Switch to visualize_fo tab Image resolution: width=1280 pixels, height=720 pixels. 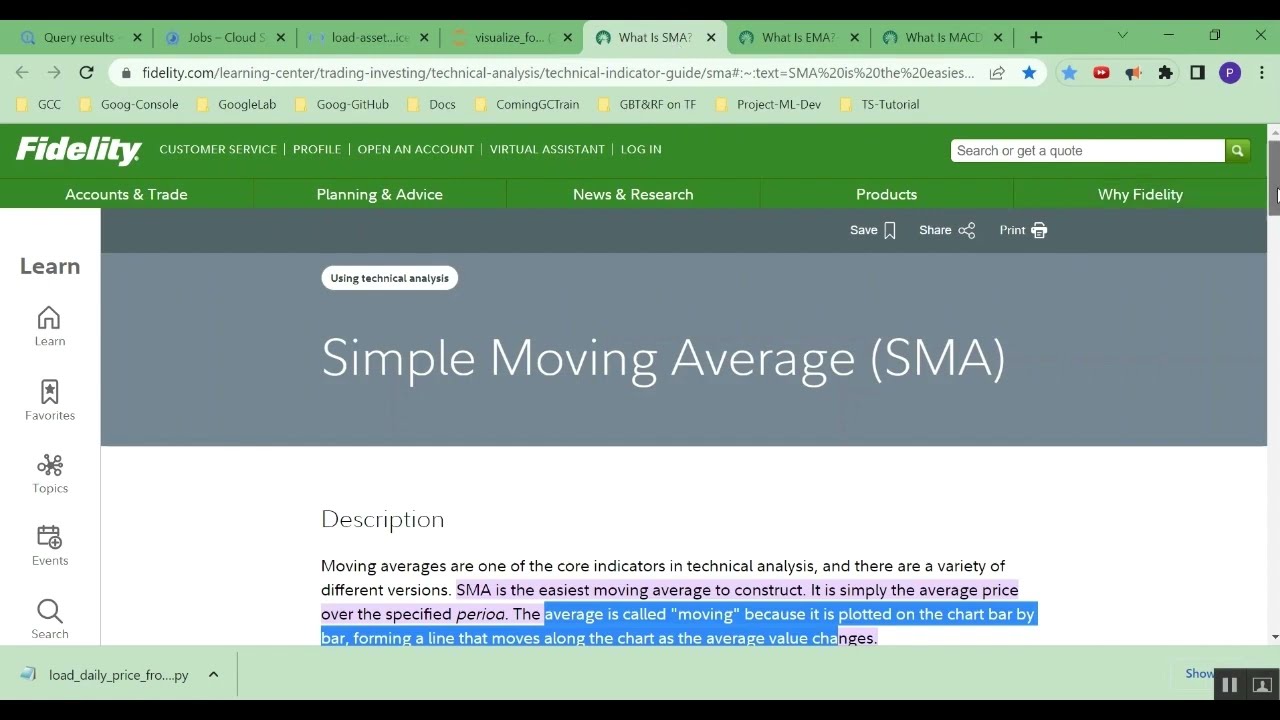512,37
